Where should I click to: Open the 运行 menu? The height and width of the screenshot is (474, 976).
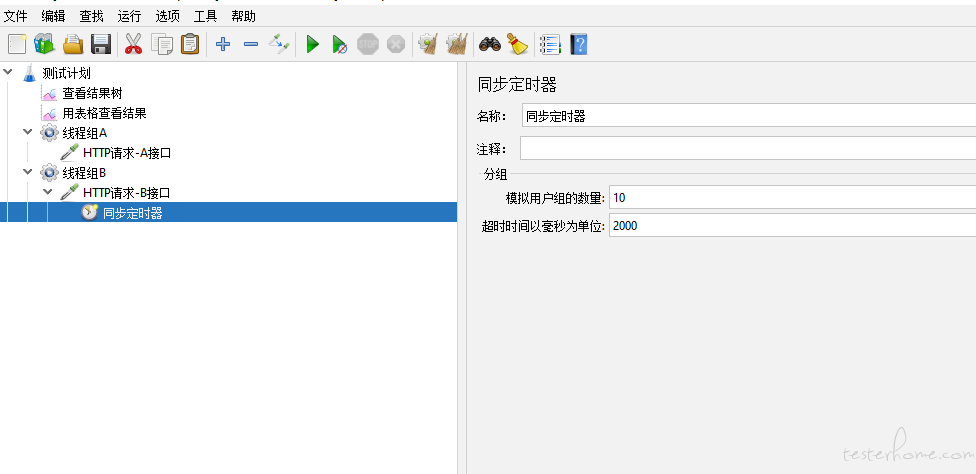point(129,16)
